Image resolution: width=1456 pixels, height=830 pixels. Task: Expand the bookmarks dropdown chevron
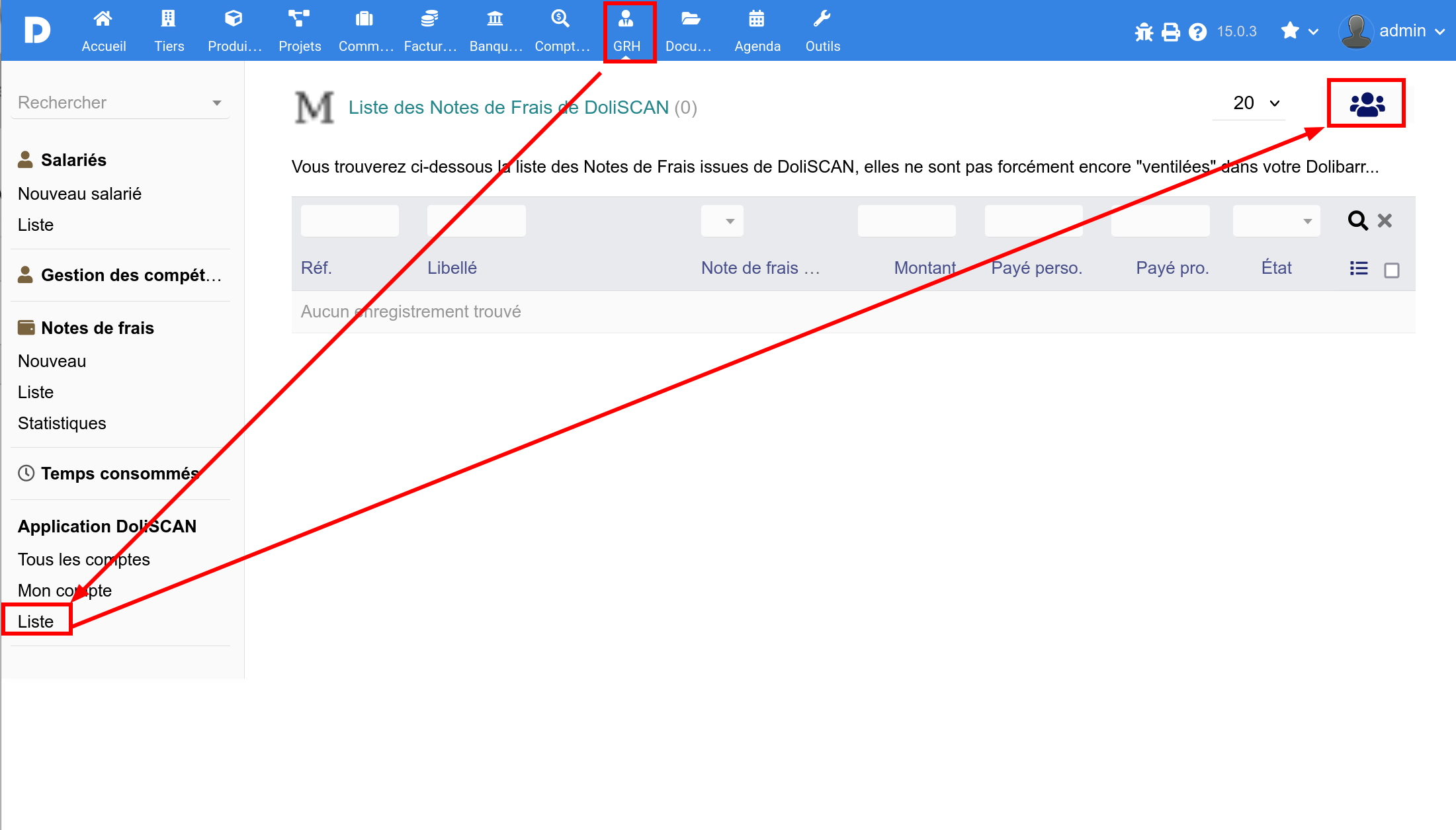1314,32
